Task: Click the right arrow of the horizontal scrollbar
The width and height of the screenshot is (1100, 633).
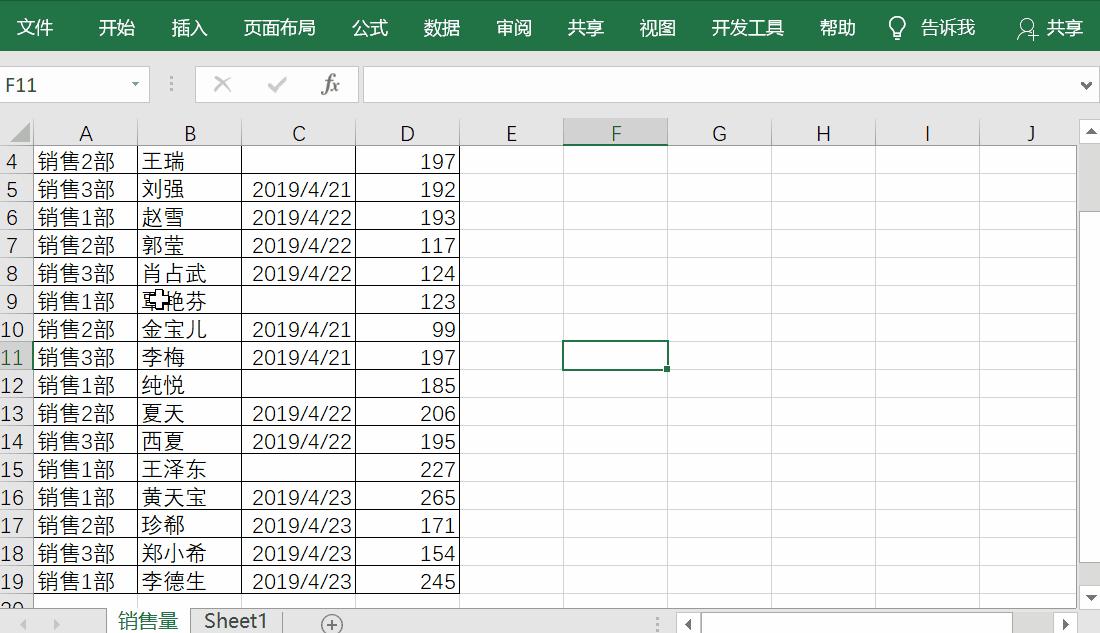Action: (x=1064, y=621)
